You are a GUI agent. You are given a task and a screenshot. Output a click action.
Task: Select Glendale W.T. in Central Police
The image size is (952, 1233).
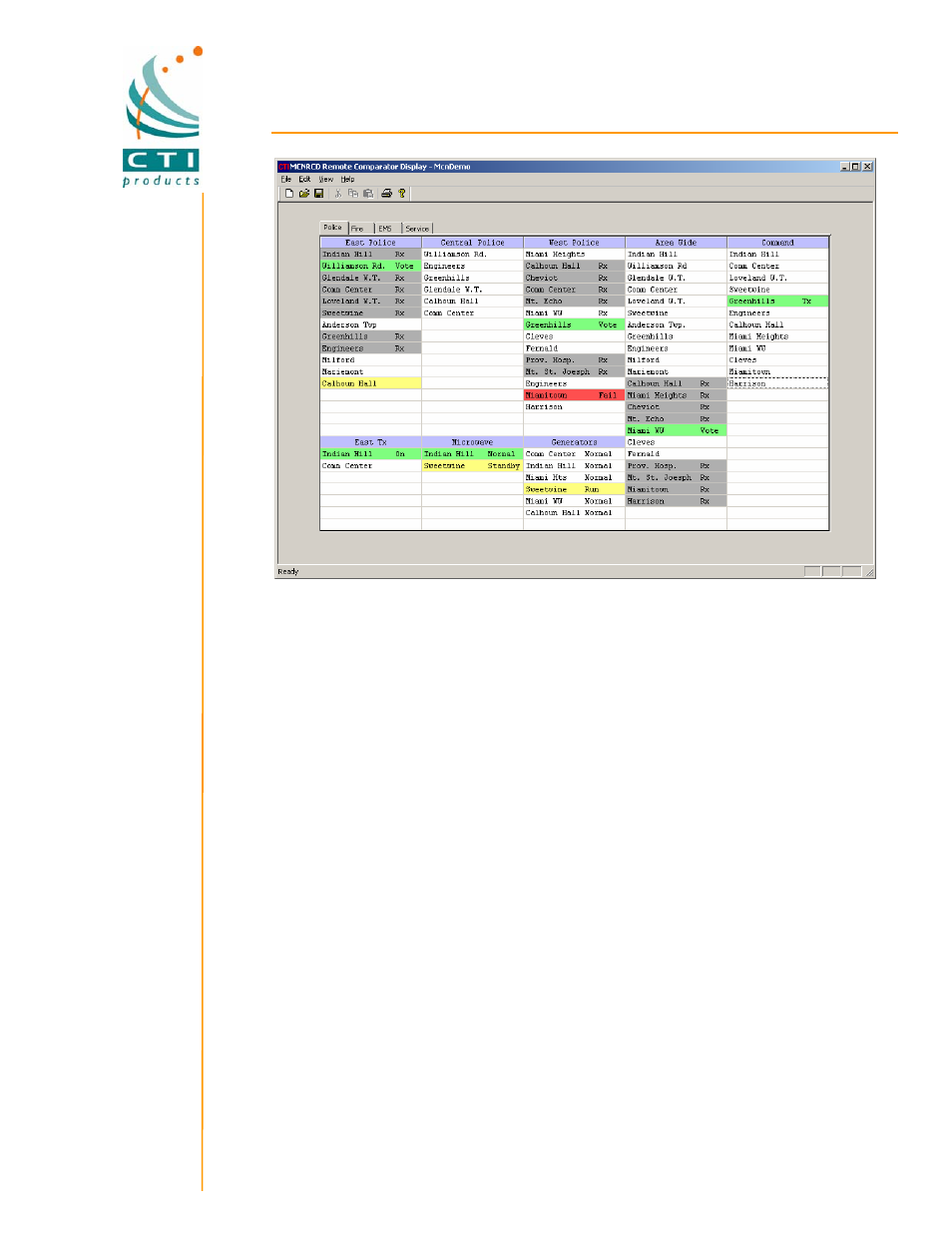tap(472, 290)
